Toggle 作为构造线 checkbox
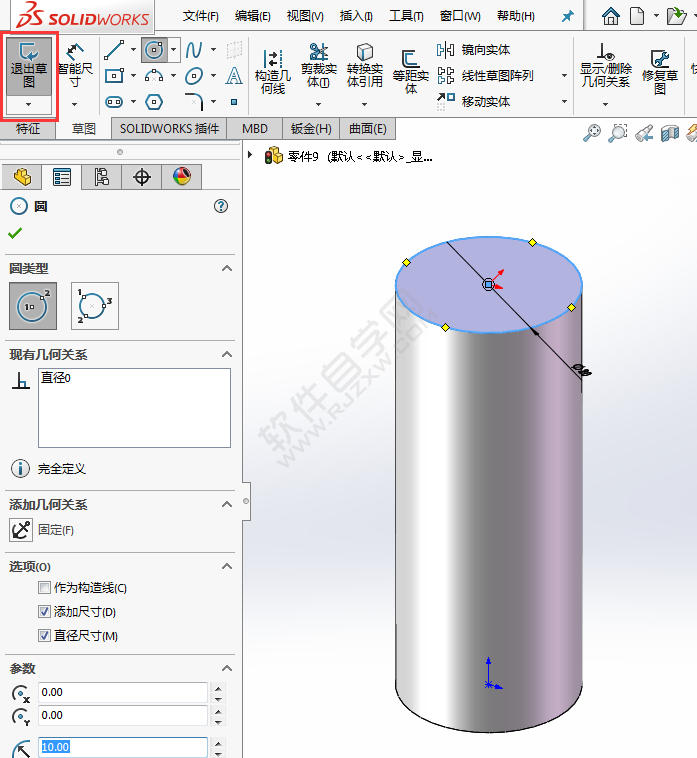The height and width of the screenshot is (758, 697). [x=44, y=588]
